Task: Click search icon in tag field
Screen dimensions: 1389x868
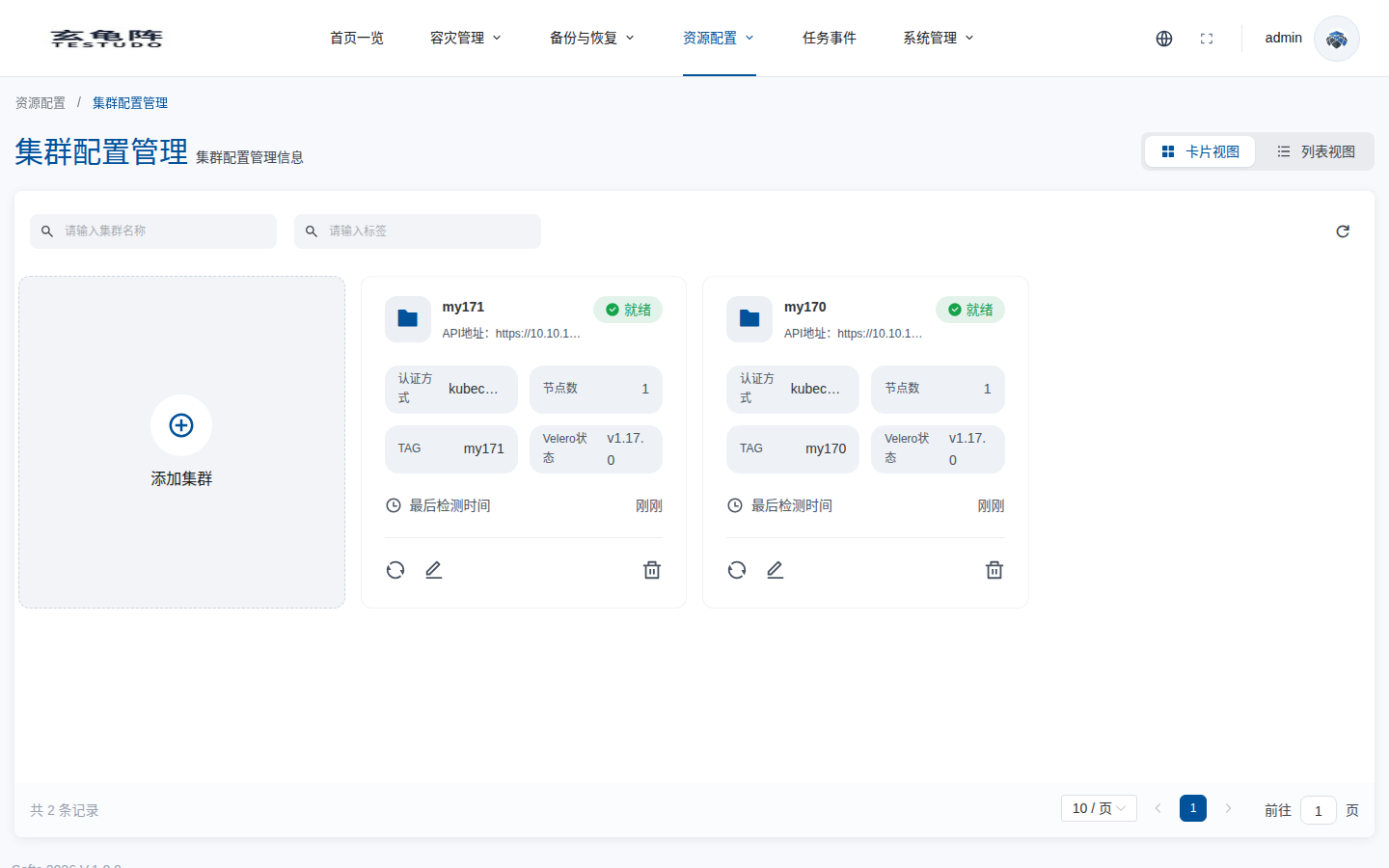Action: coord(312,231)
